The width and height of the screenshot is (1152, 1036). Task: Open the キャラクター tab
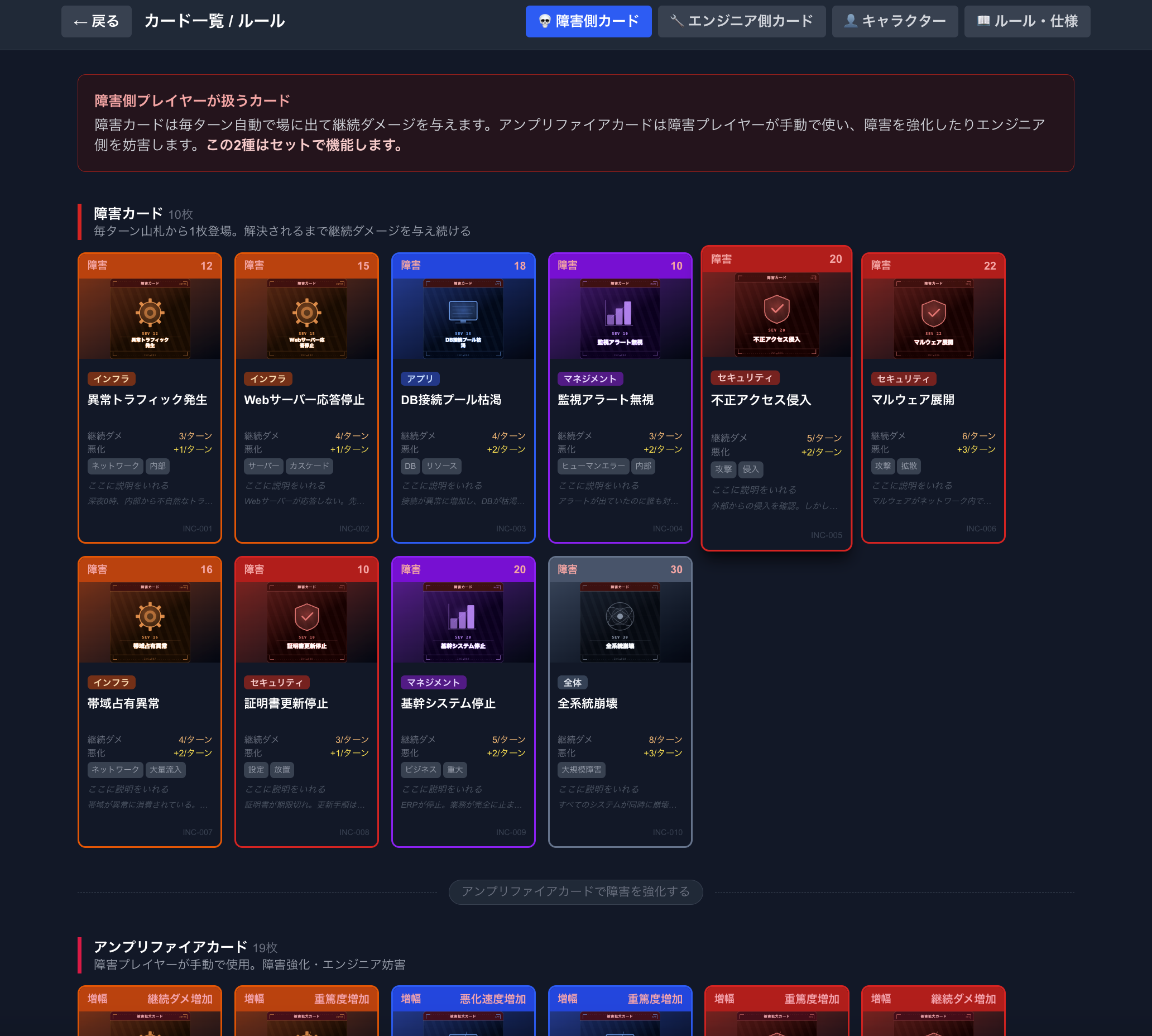[895, 22]
